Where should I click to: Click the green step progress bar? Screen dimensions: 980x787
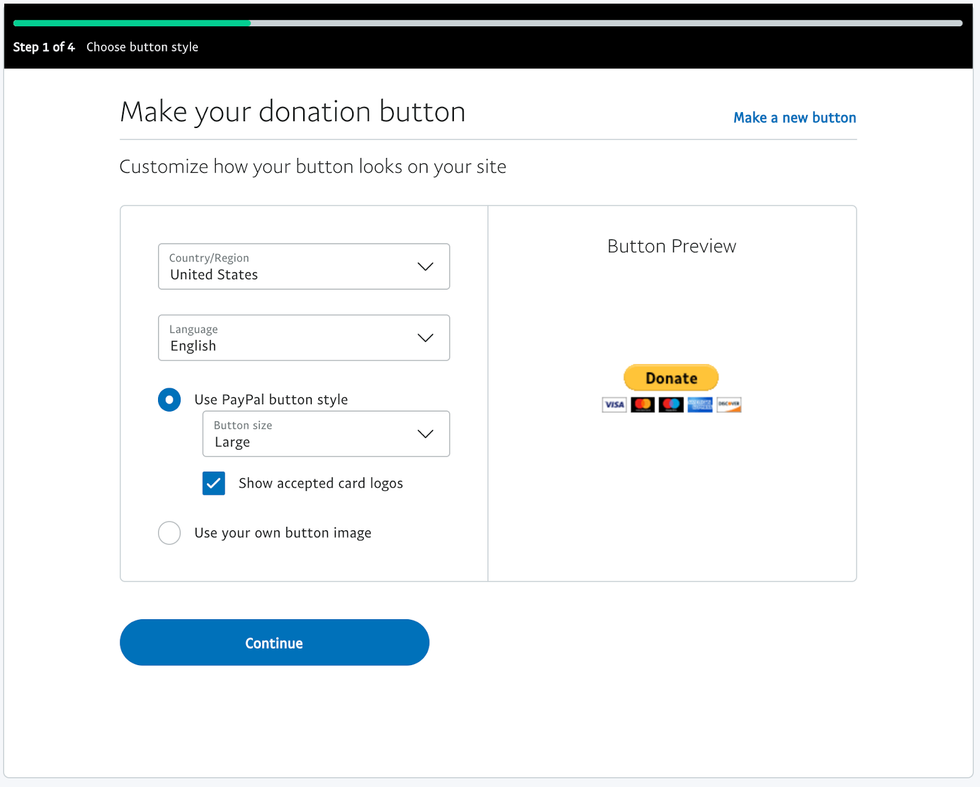coord(132,22)
